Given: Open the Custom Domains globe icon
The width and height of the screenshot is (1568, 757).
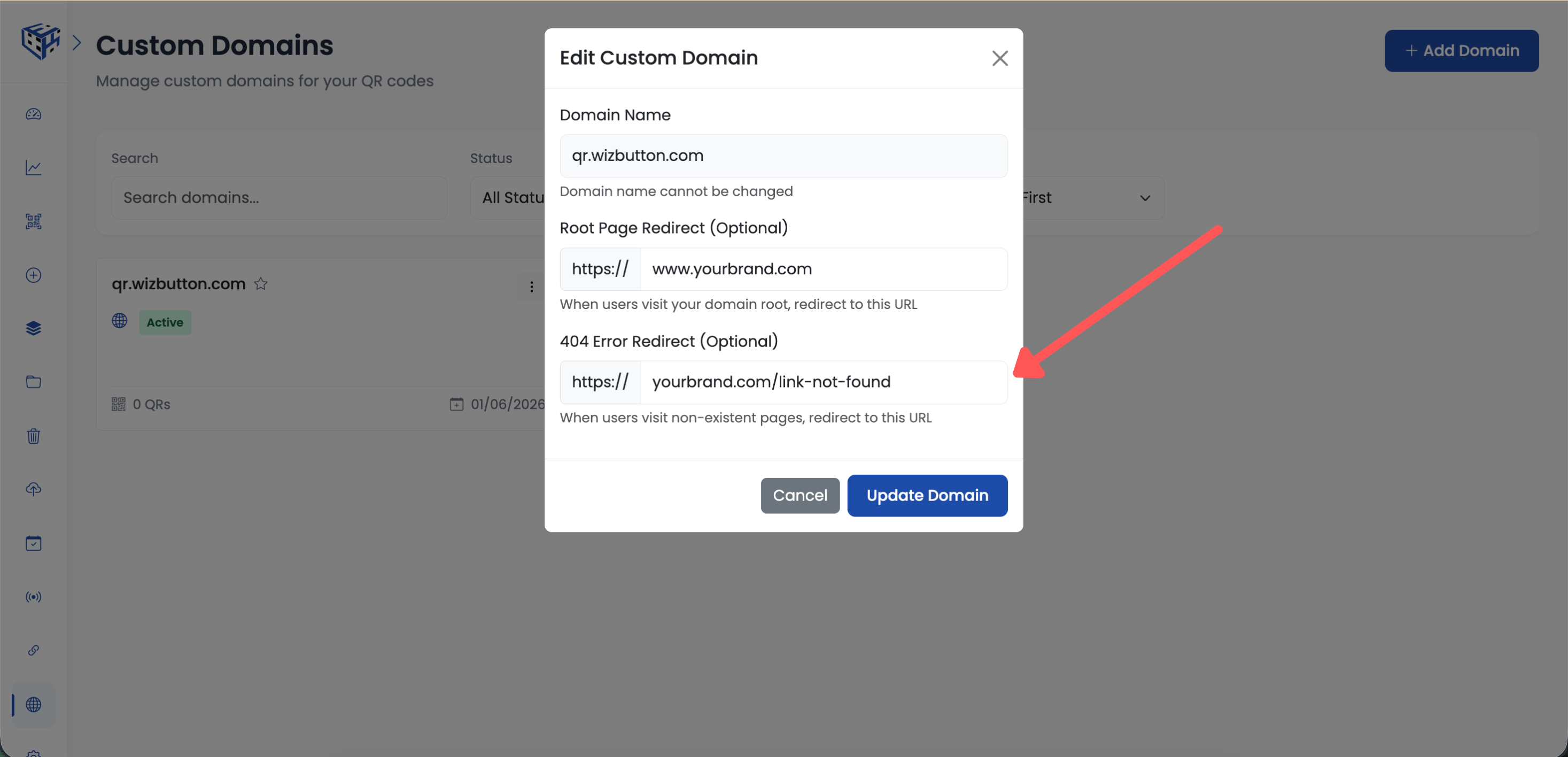Looking at the screenshot, I should 34,705.
